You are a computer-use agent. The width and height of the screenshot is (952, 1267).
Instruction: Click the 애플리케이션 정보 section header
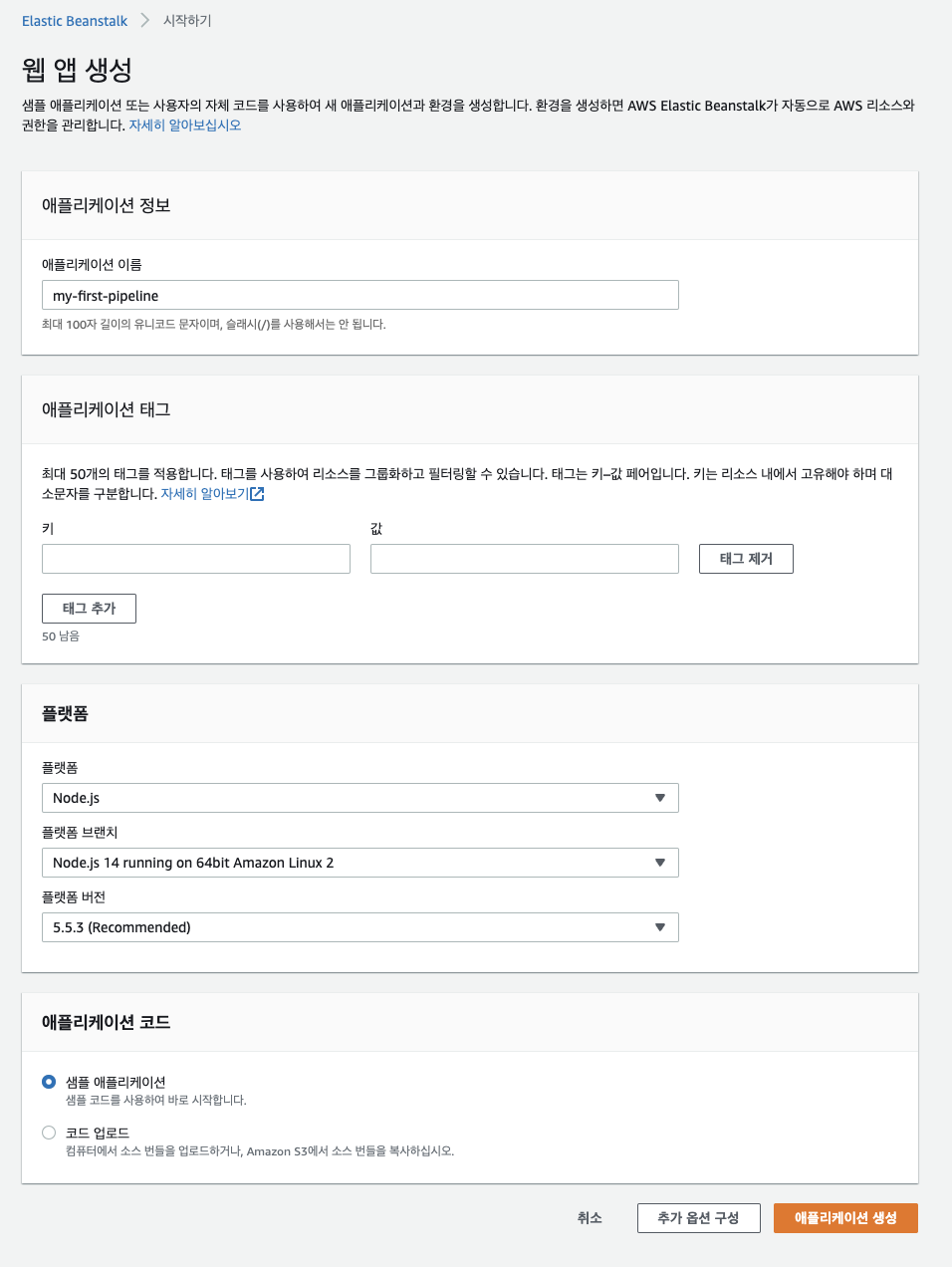107,205
